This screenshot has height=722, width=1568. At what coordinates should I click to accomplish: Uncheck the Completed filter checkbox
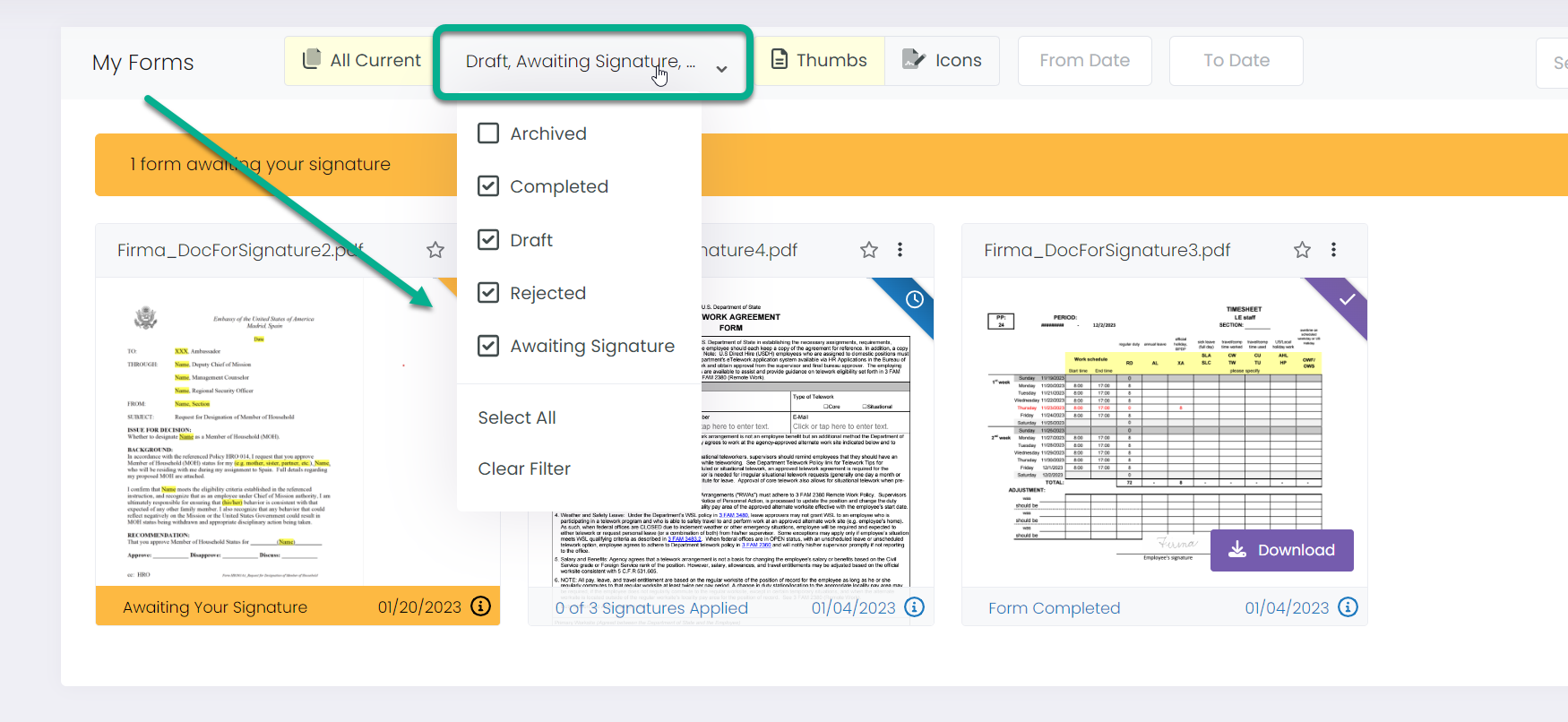488,186
